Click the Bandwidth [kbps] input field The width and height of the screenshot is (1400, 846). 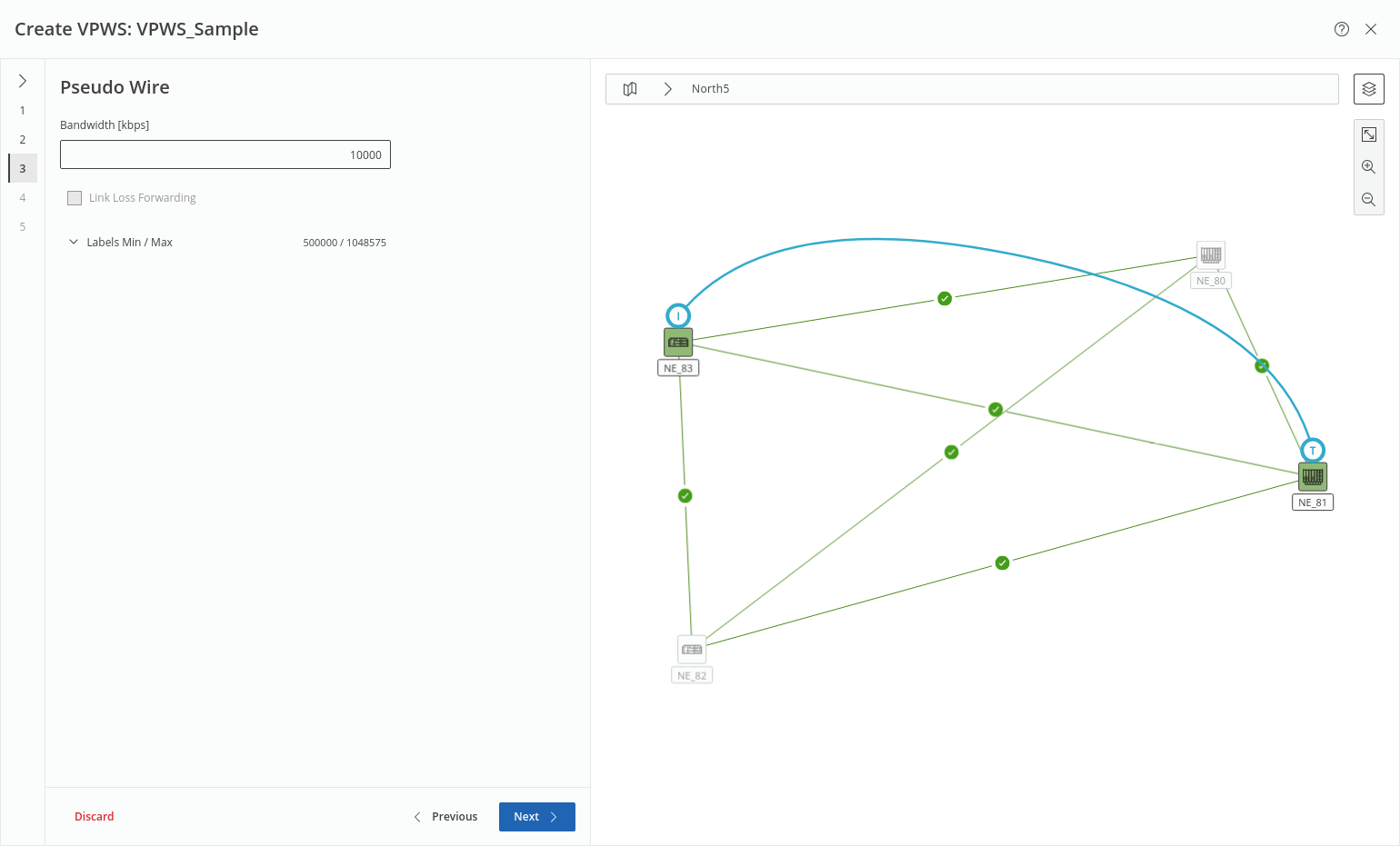(225, 154)
